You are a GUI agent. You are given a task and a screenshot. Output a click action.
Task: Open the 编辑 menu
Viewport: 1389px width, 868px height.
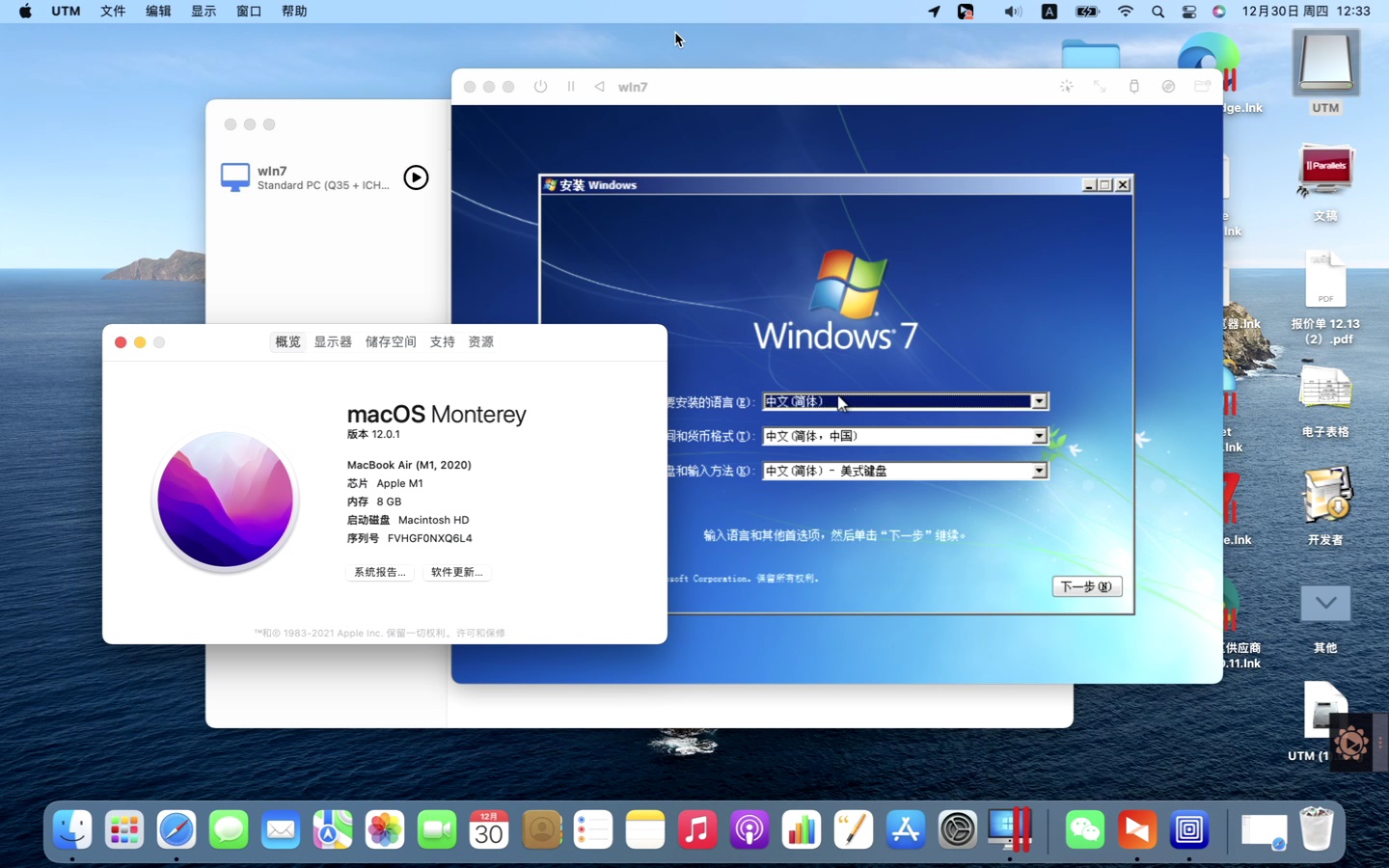point(158,12)
